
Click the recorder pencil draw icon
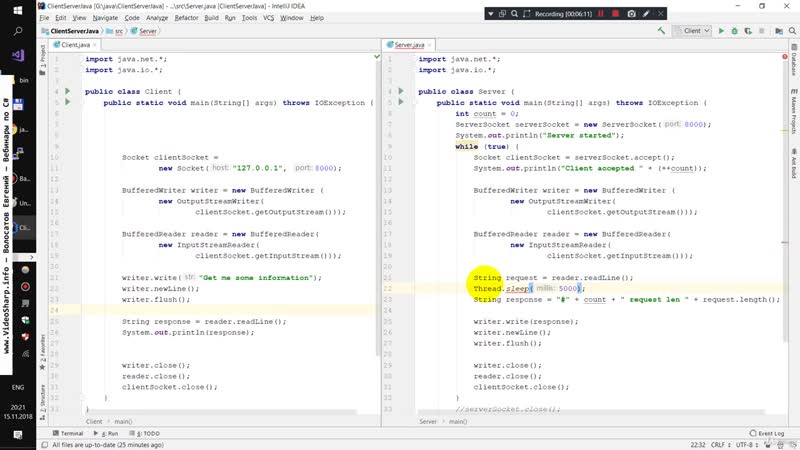point(646,14)
